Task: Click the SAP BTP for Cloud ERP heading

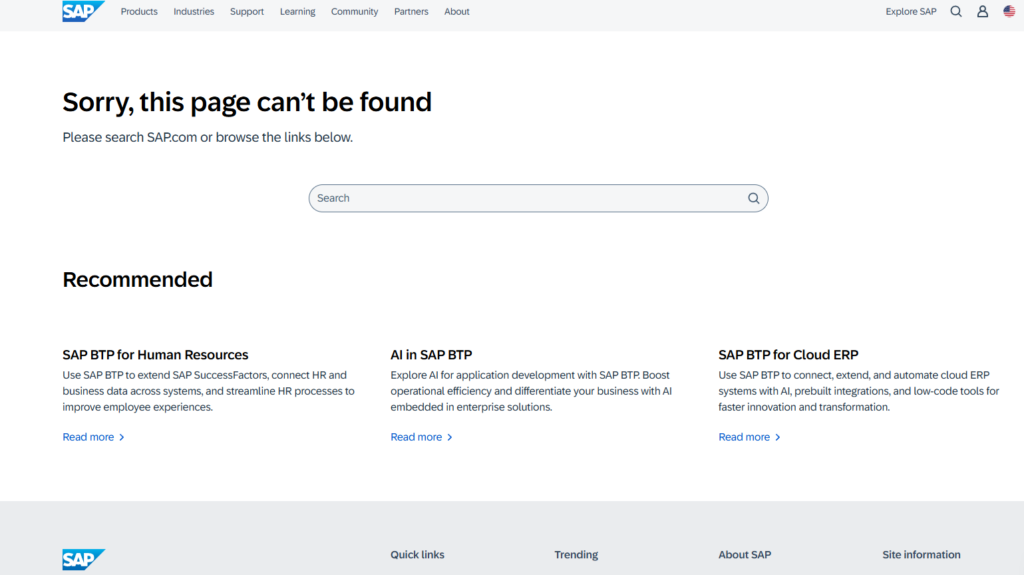Action: (788, 355)
